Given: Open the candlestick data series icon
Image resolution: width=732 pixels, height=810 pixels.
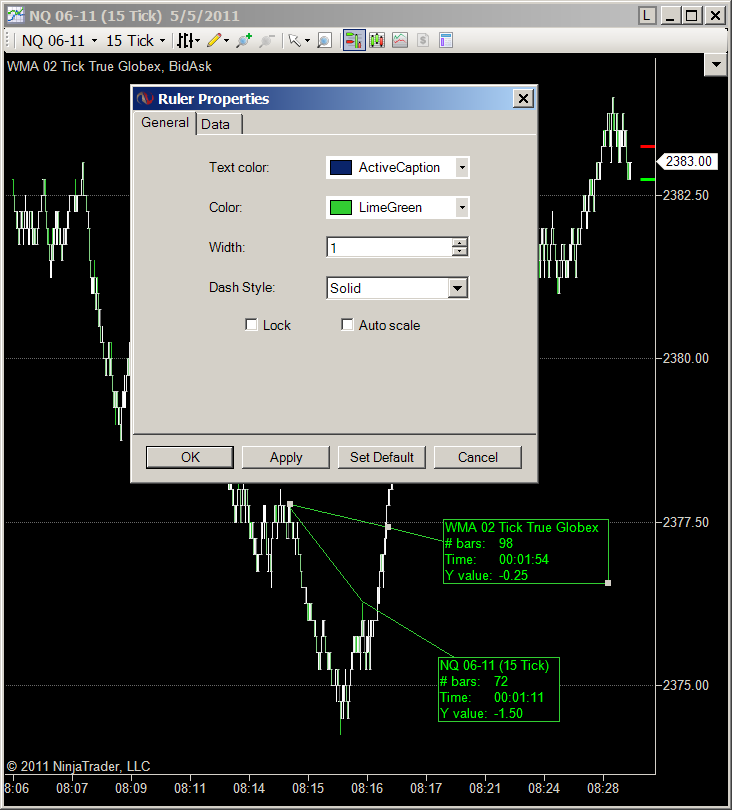Looking at the screenshot, I should click(377, 40).
